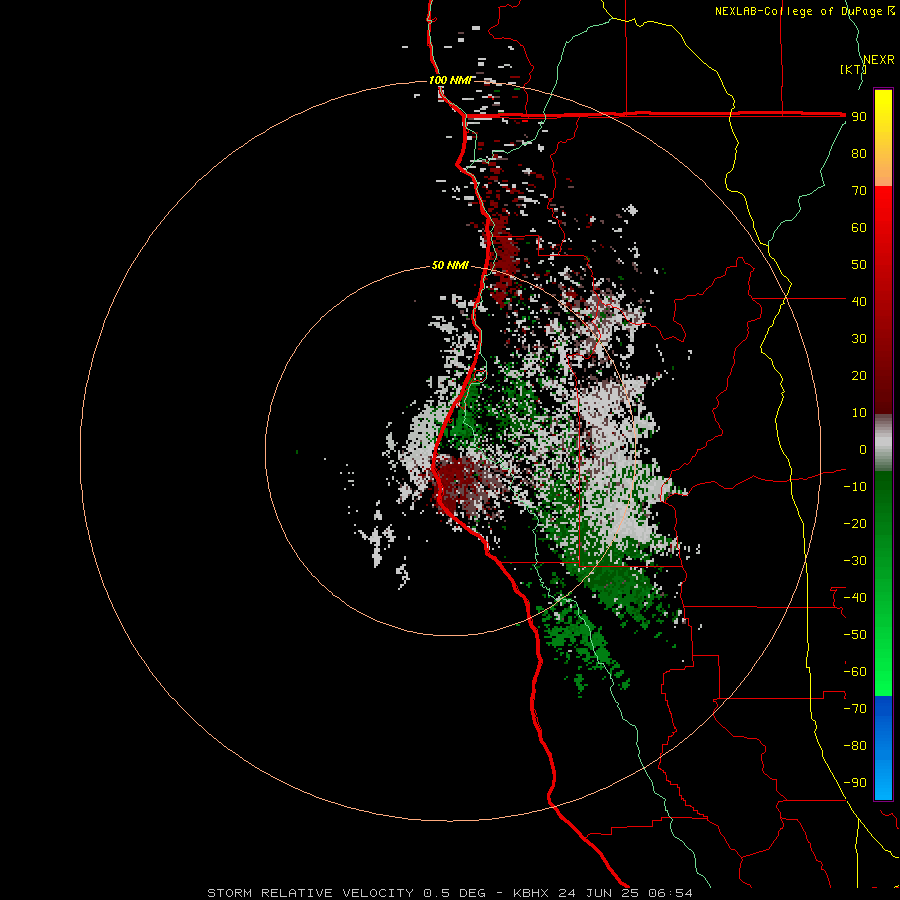Click the 70 value on the velocity scale

[x=859, y=191]
